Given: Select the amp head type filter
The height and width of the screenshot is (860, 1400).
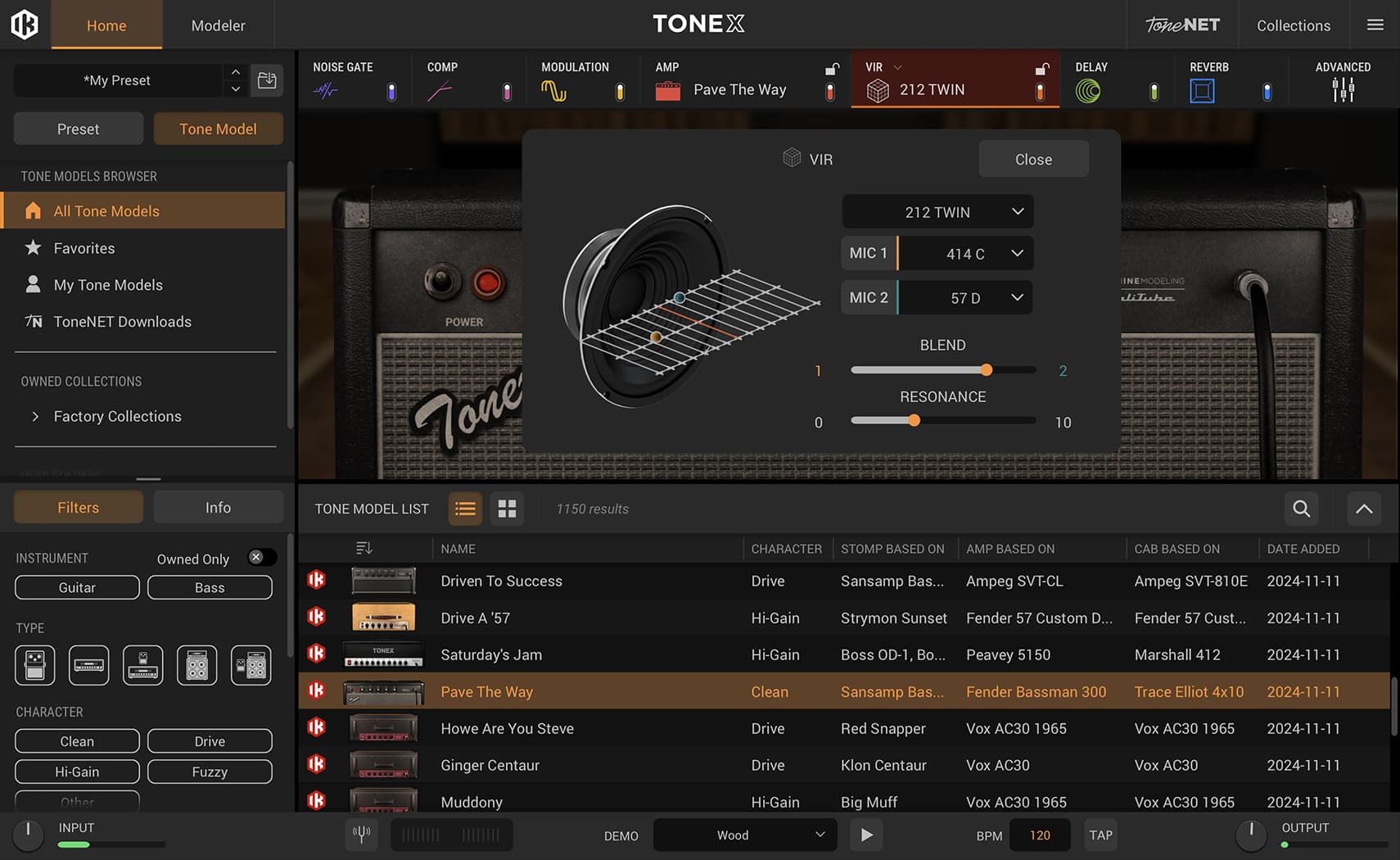Looking at the screenshot, I should [x=88, y=665].
